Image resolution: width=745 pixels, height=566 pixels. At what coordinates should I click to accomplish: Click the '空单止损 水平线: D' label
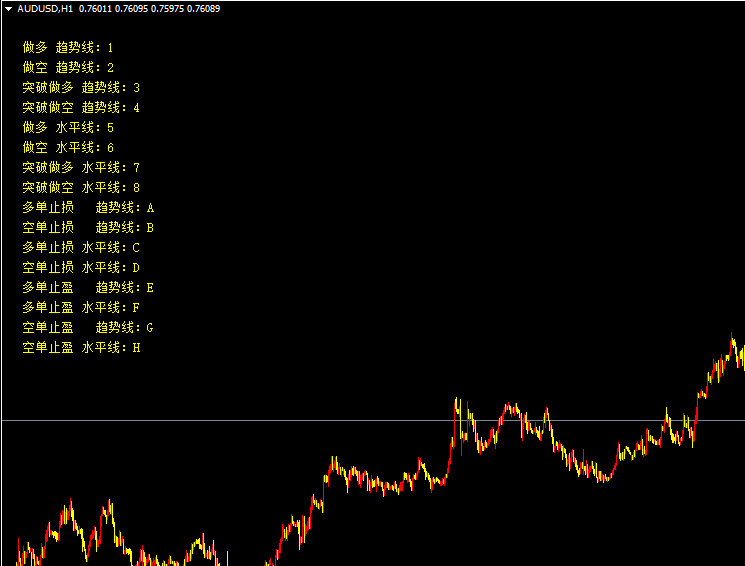[x=81, y=267]
